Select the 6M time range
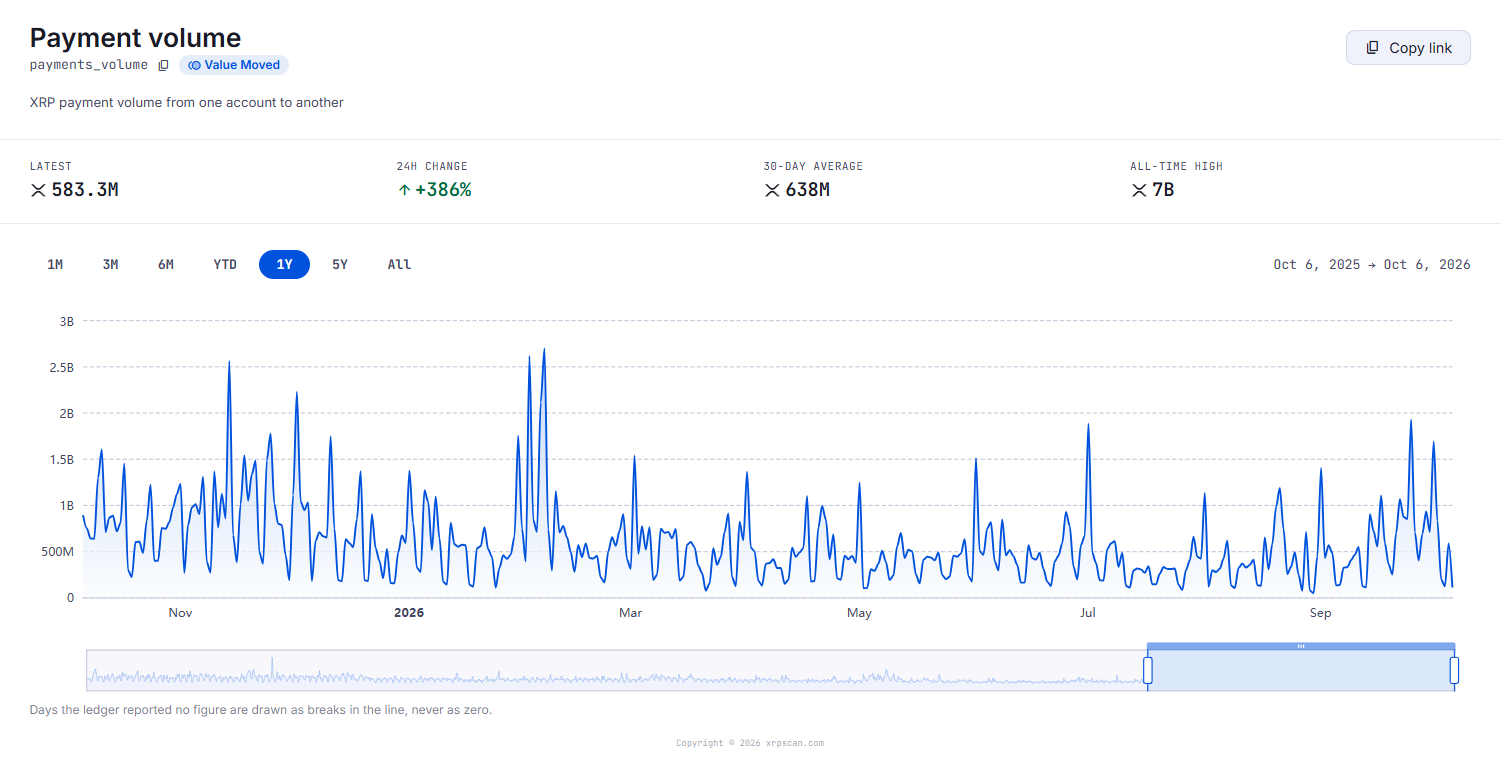This screenshot has width=1501, height=761. point(166,265)
